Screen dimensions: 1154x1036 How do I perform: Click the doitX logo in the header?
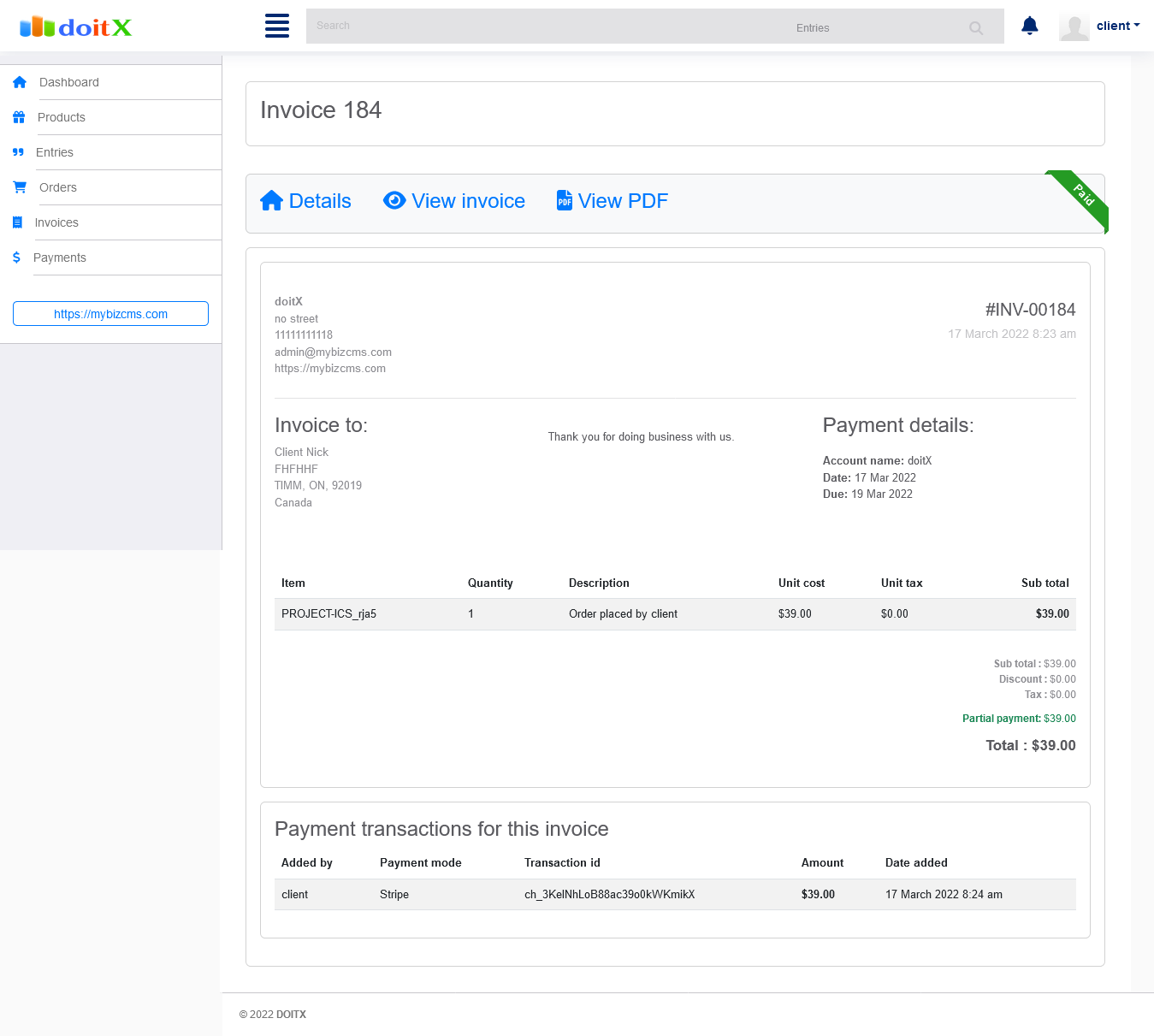77,27
